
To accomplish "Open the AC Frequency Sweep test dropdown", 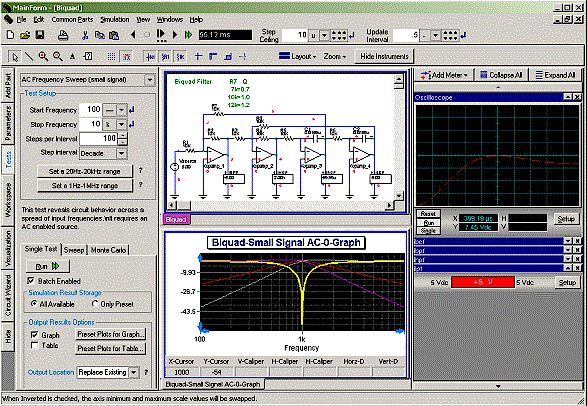I will click(x=150, y=80).
